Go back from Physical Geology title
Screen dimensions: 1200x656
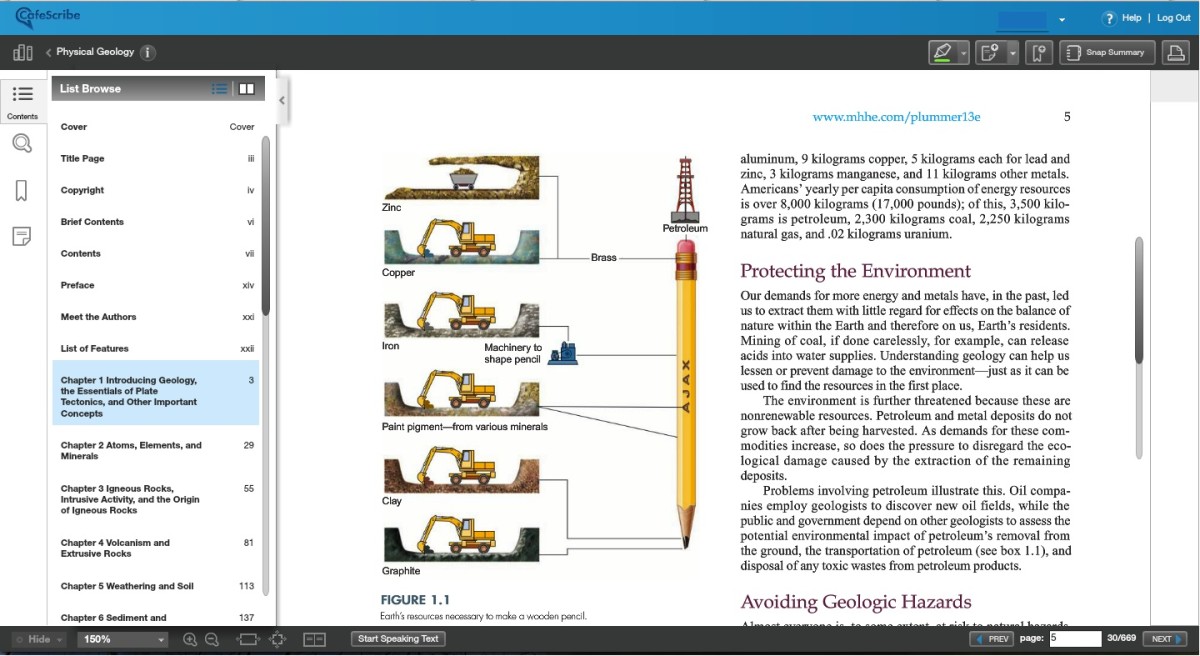[48, 52]
